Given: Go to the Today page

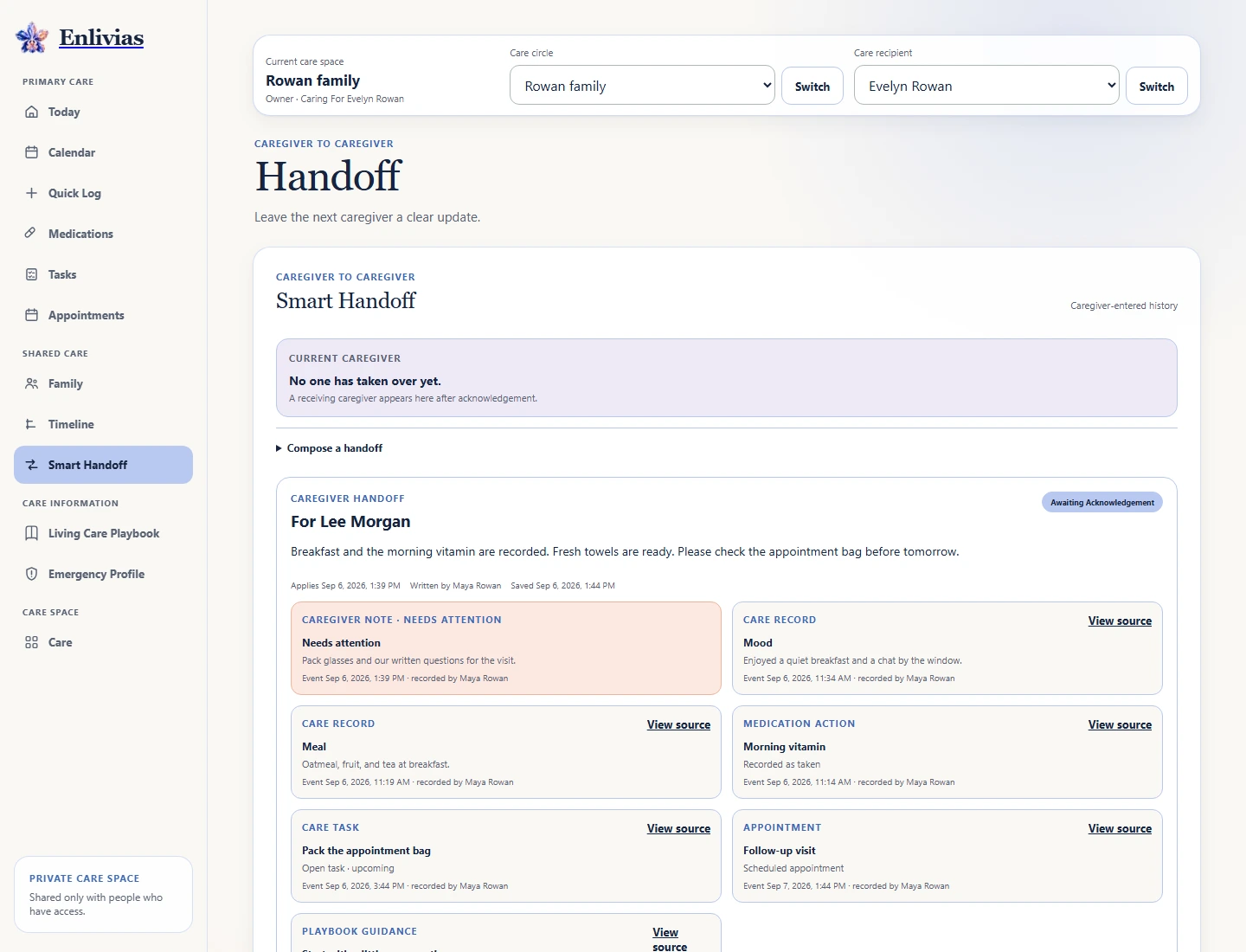Looking at the screenshot, I should [x=103, y=112].
